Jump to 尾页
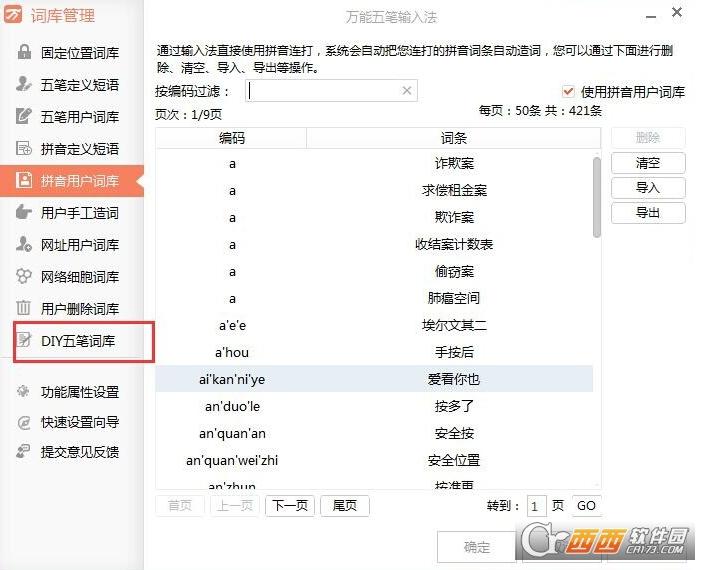715x570 pixels. (x=345, y=506)
